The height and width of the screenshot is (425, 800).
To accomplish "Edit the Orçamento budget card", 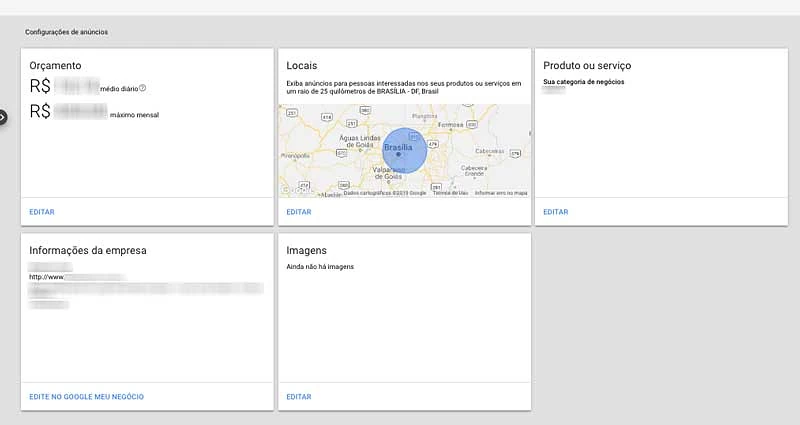I will click(x=42, y=212).
